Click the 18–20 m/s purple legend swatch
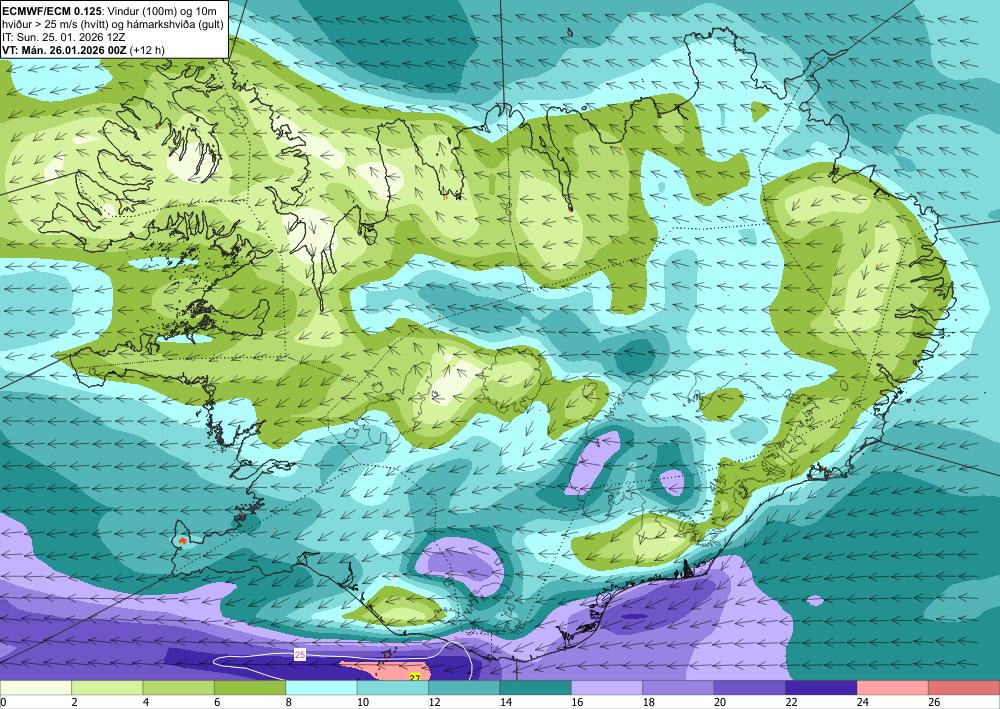The width and height of the screenshot is (1000, 709). 679,688
